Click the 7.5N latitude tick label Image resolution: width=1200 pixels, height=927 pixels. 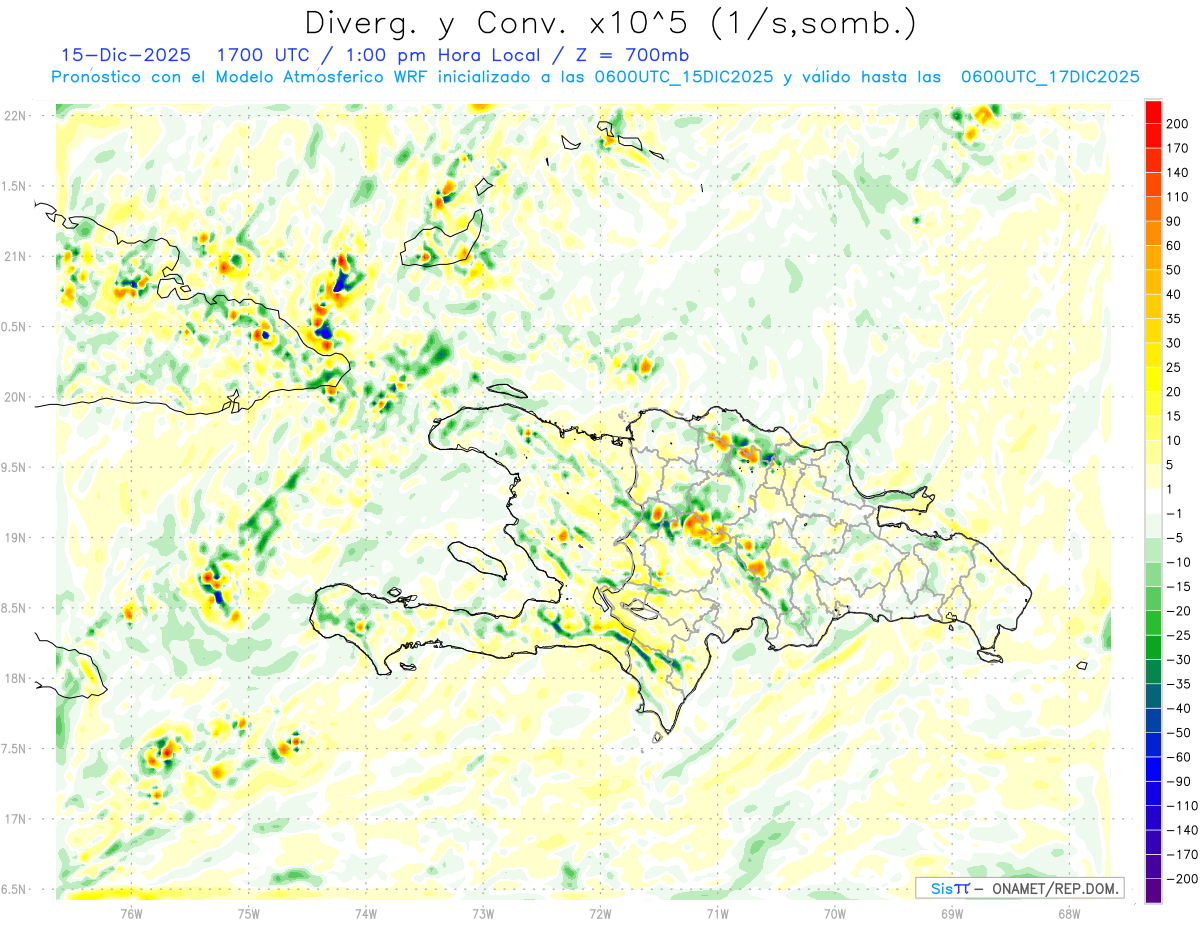pyautogui.click(x=15, y=750)
